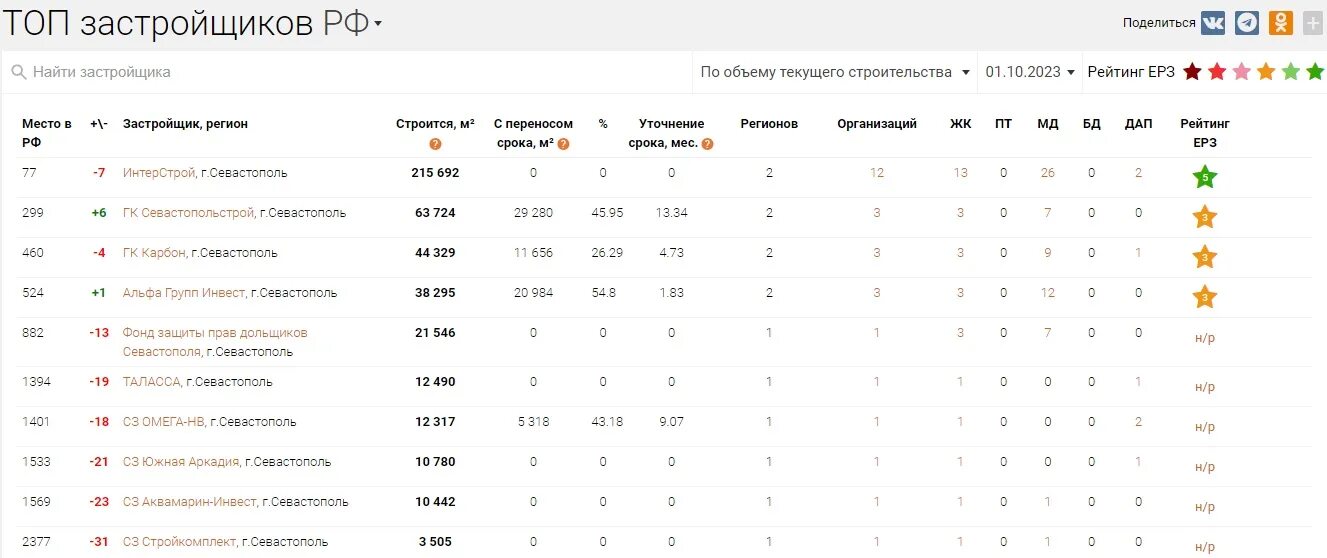Click ИнтерСтрой organizations count 12

pyautogui.click(x=877, y=173)
